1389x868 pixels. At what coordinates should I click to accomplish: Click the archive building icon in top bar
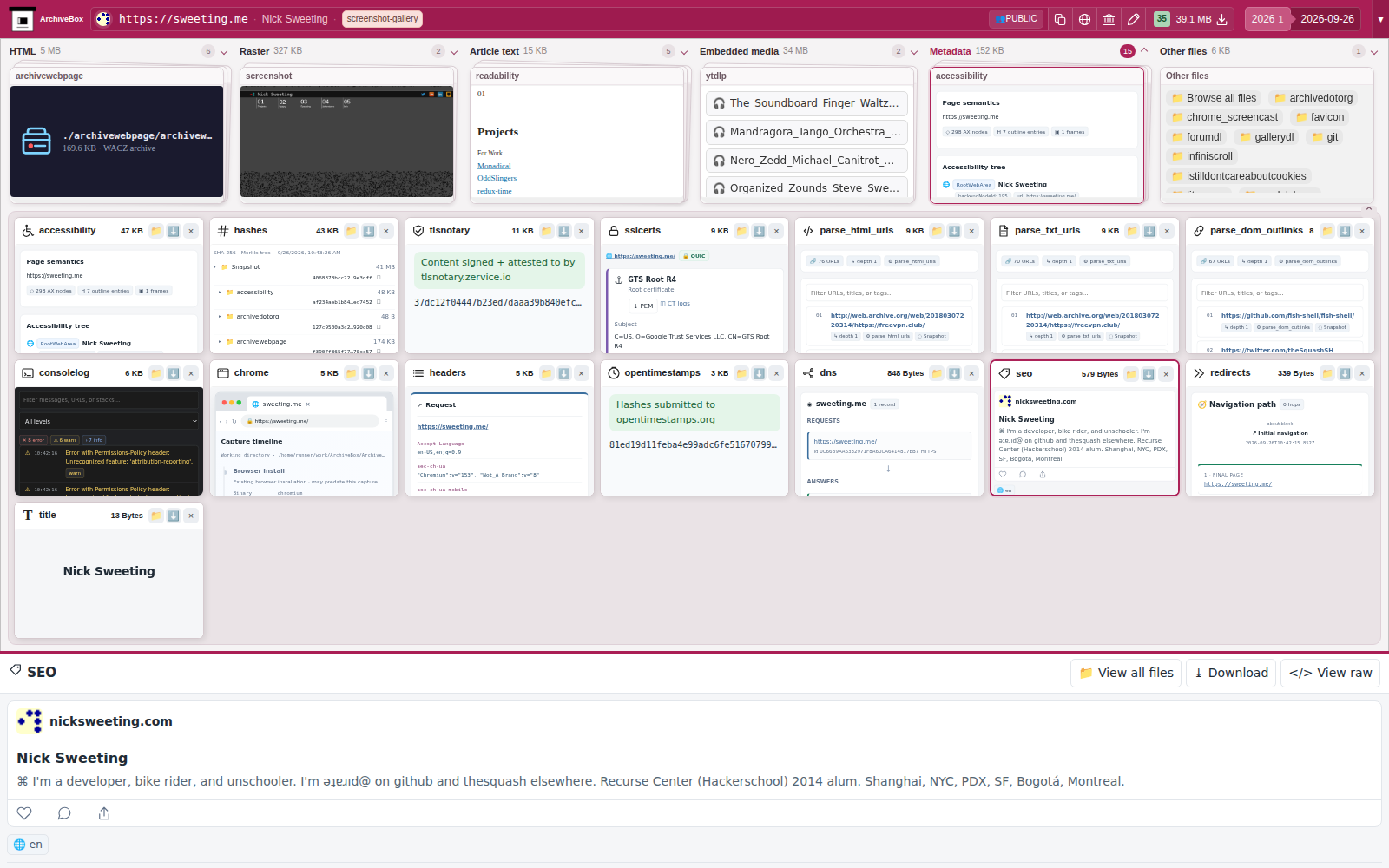pos(1109,19)
